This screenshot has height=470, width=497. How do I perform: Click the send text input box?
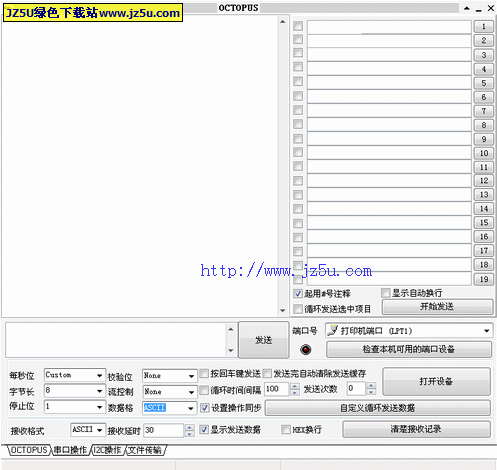coord(116,340)
